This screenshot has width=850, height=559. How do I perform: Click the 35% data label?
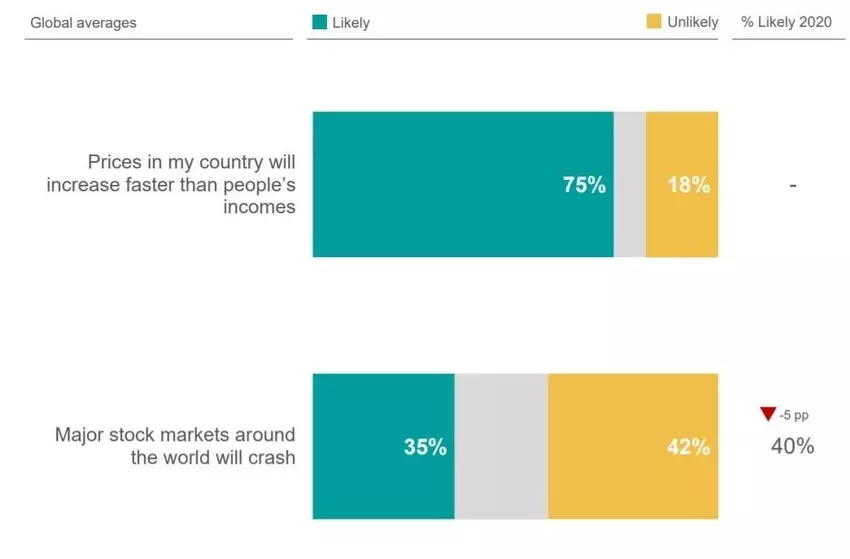424,447
